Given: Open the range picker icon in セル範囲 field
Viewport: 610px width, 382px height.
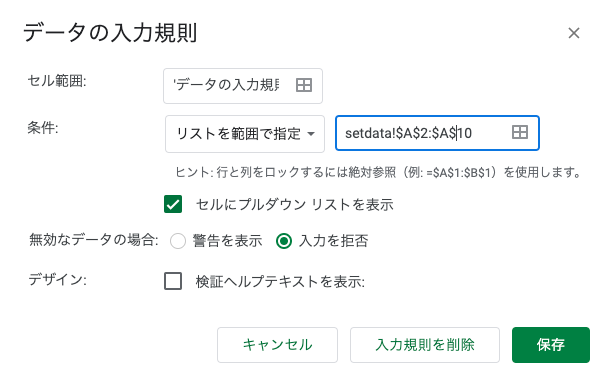Looking at the screenshot, I should click(304, 85).
